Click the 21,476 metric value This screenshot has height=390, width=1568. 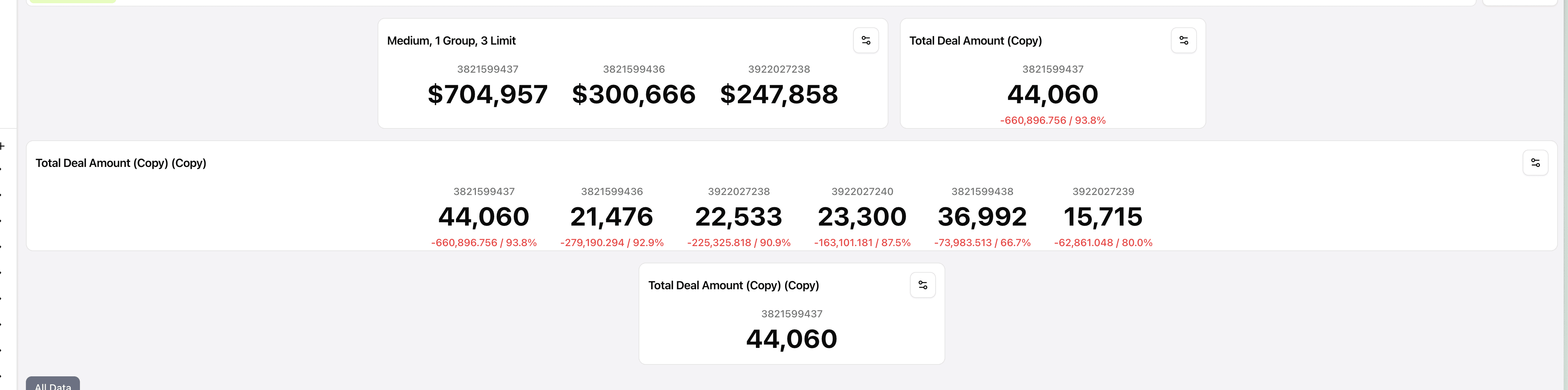point(612,217)
